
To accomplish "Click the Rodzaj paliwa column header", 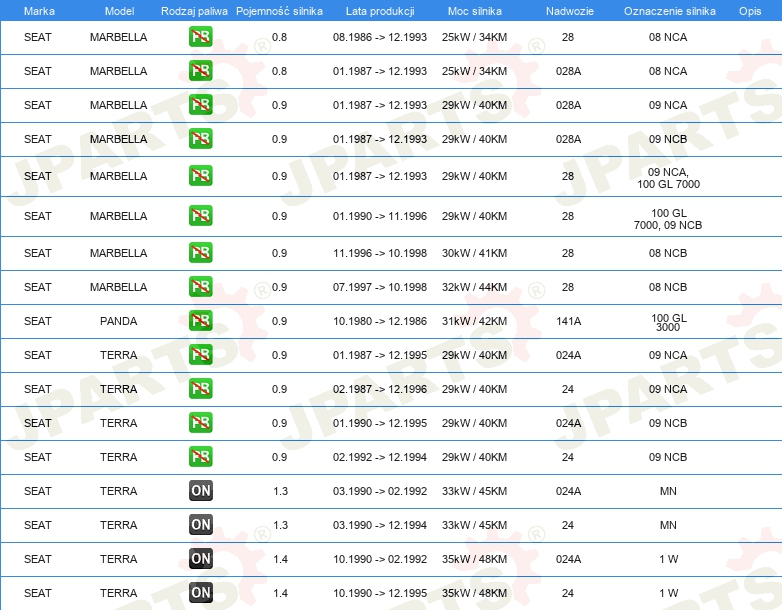I will (x=194, y=11).
